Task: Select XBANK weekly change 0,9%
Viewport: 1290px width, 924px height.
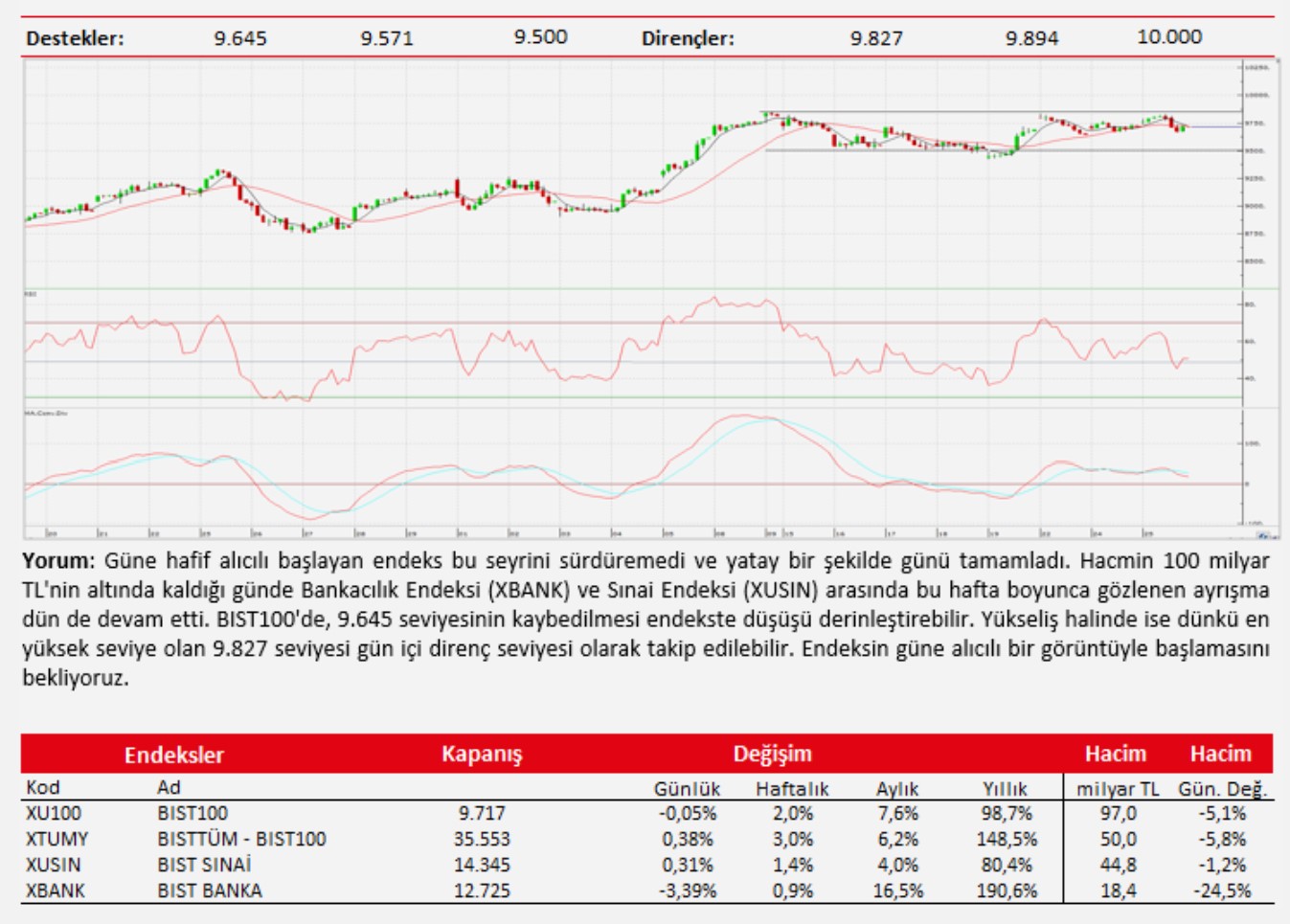Action: point(793,890)
